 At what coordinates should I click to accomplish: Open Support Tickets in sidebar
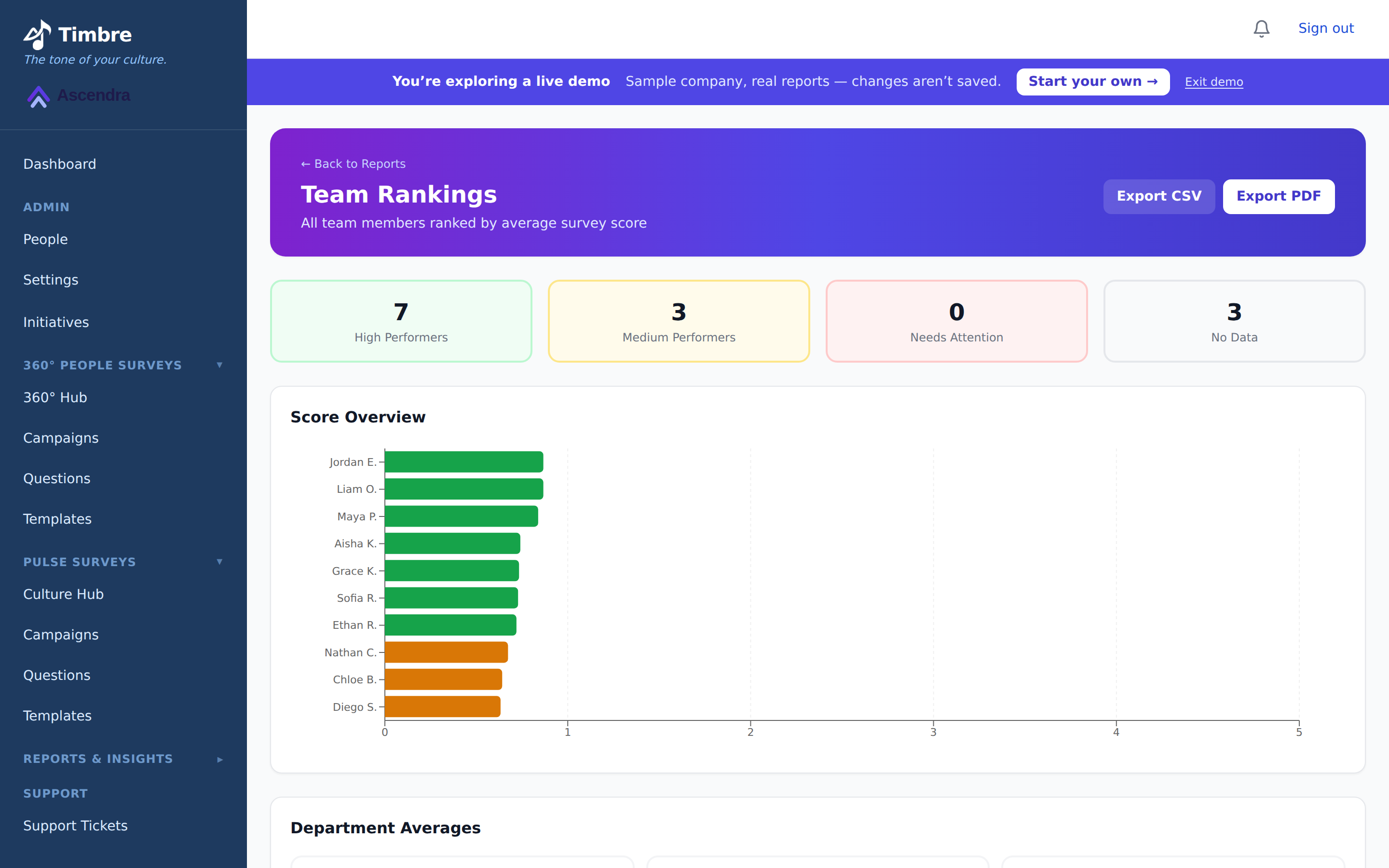point(75,826)
